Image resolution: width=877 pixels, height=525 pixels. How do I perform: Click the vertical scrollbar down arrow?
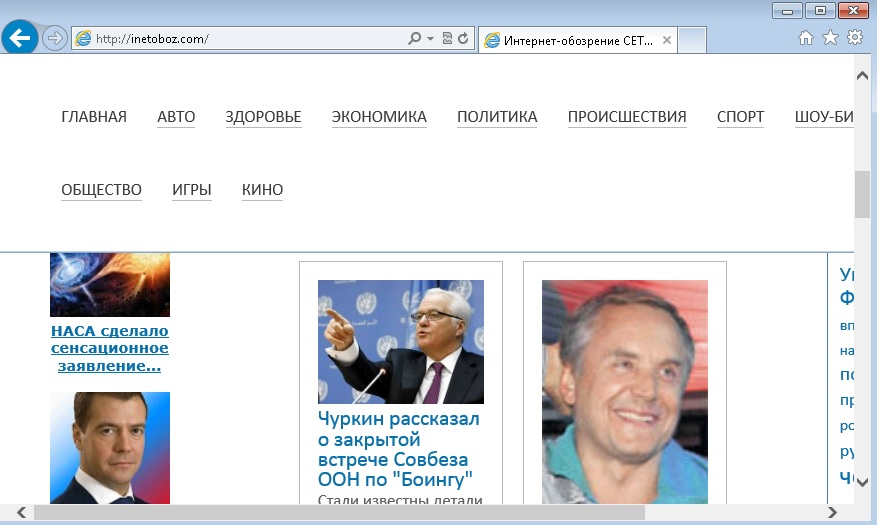862,482
